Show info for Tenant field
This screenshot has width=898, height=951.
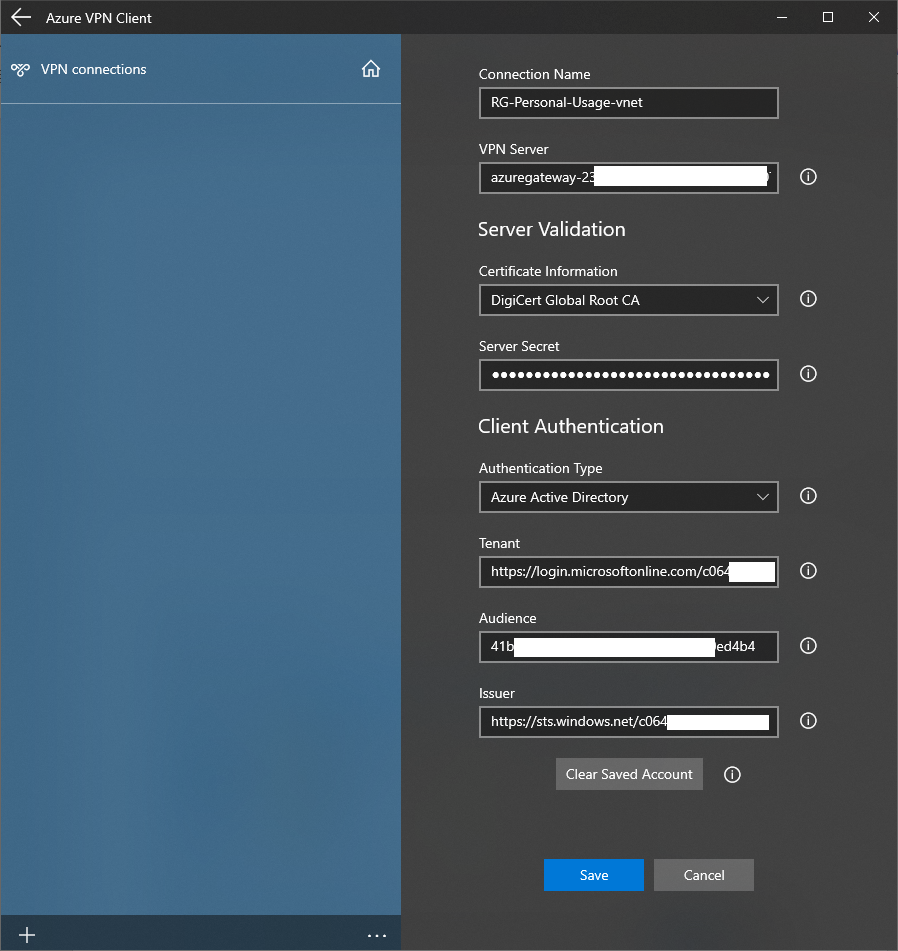tap(808, 571)
